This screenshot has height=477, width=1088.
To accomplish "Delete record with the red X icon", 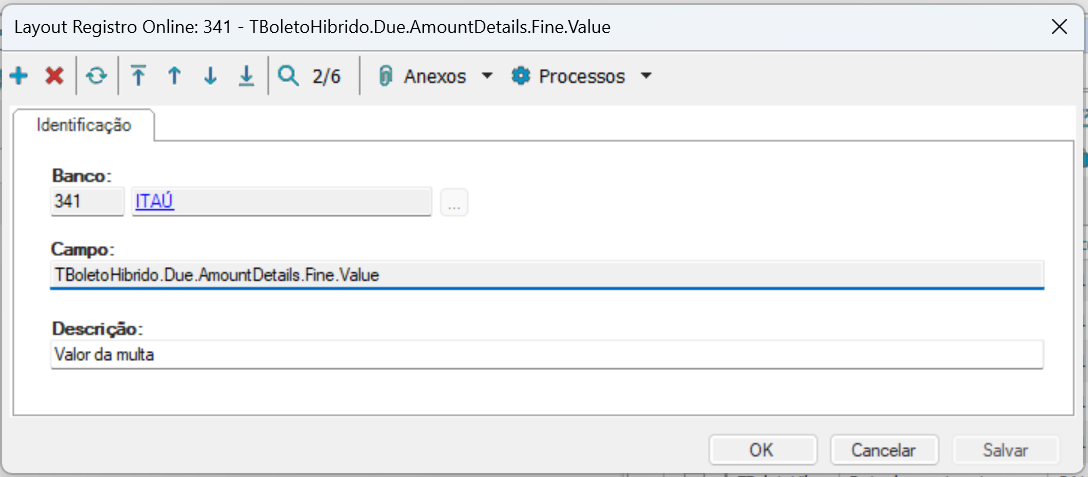I will [x=55, y=76].
